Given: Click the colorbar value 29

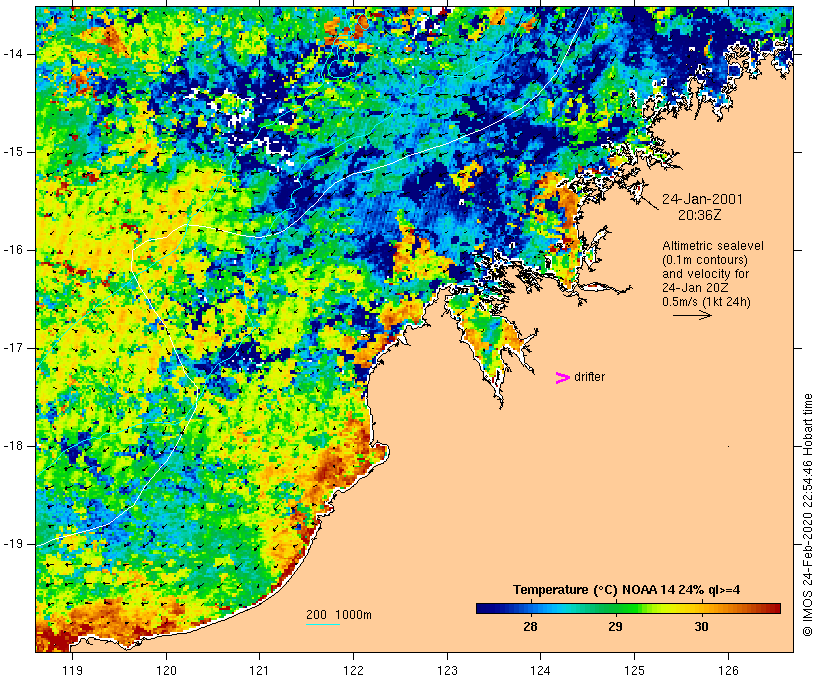Looking at the screenshot, I should click(x=616, y=627).
